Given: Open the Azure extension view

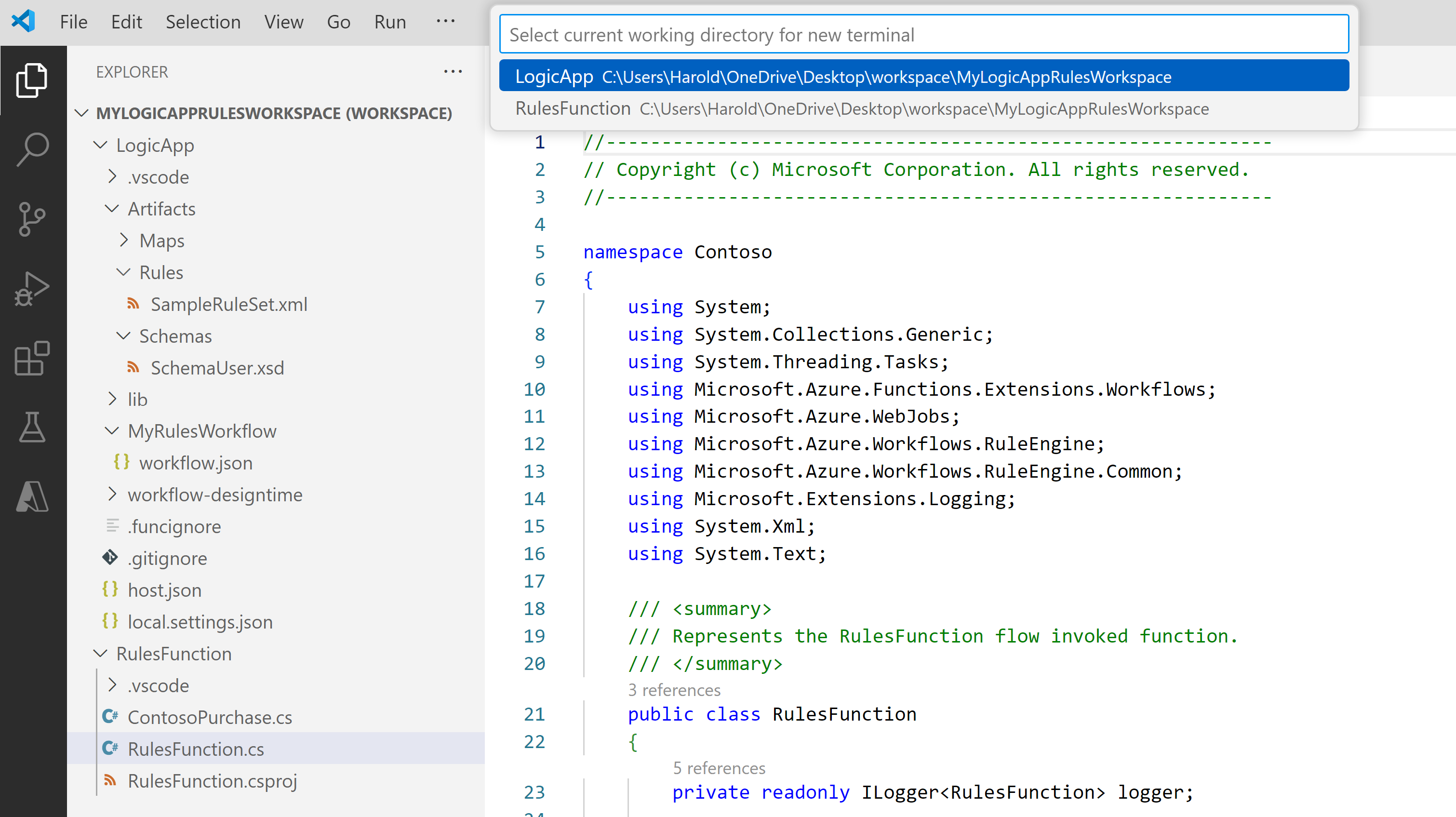Looking at the screenshot, I should click(32, 497).
